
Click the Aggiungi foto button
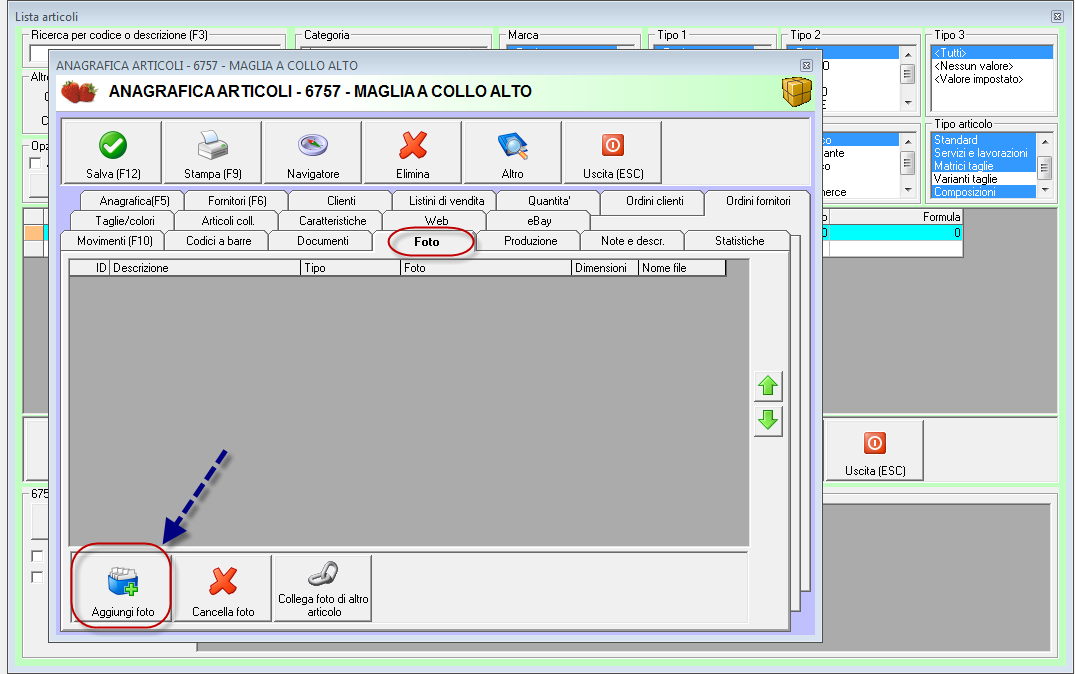123,588
